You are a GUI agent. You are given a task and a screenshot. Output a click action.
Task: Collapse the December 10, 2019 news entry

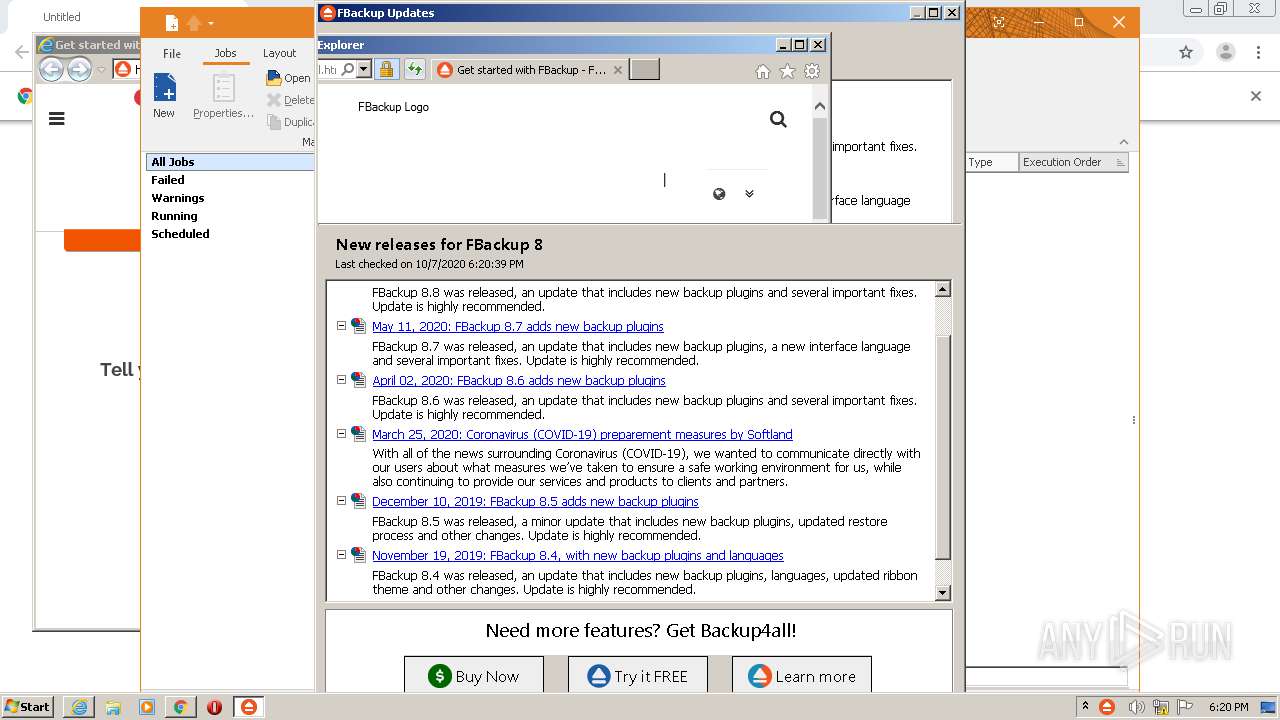341,501
